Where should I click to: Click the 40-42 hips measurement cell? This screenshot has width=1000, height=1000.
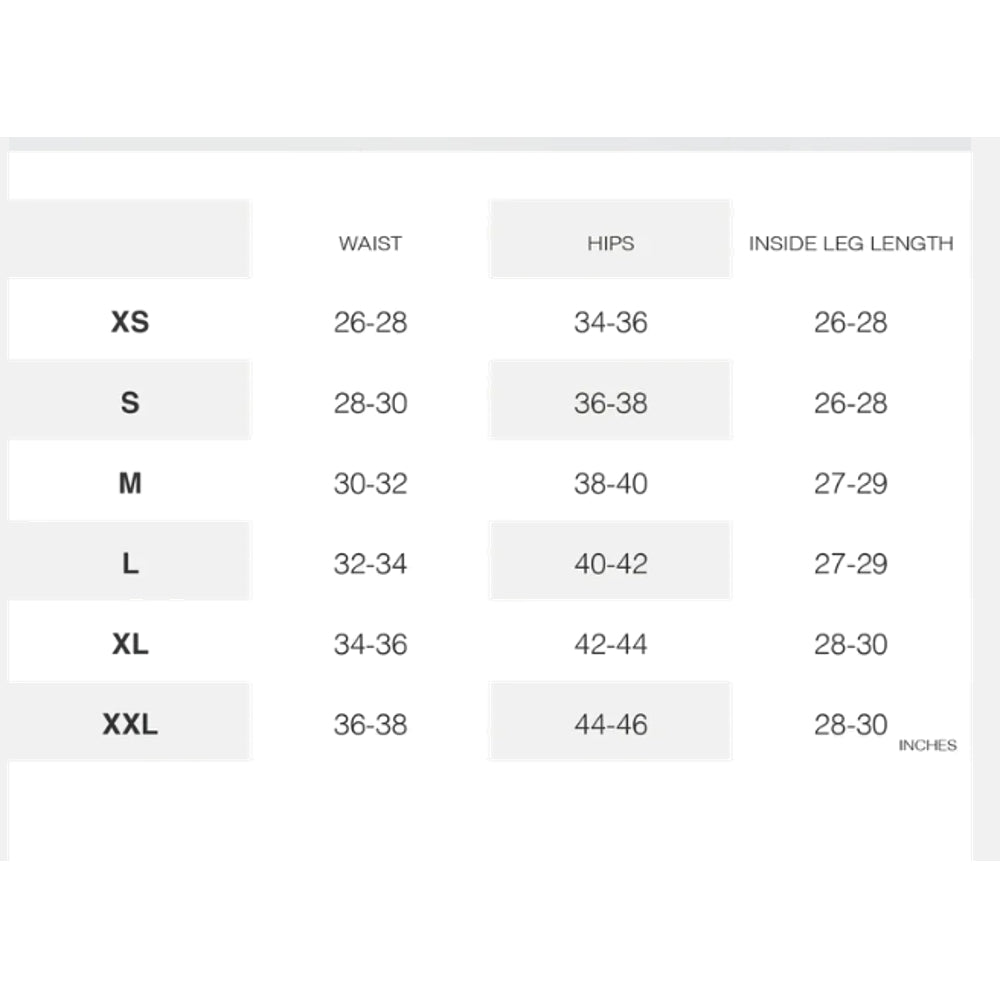coord(610,564)
